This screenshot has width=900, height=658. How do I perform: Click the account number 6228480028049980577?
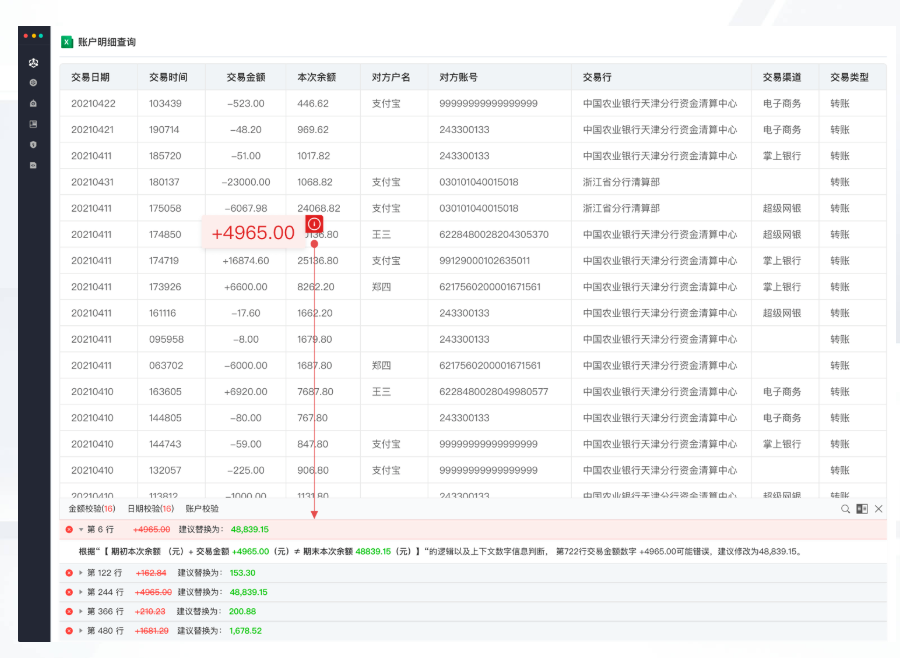(x=494, y=392)
